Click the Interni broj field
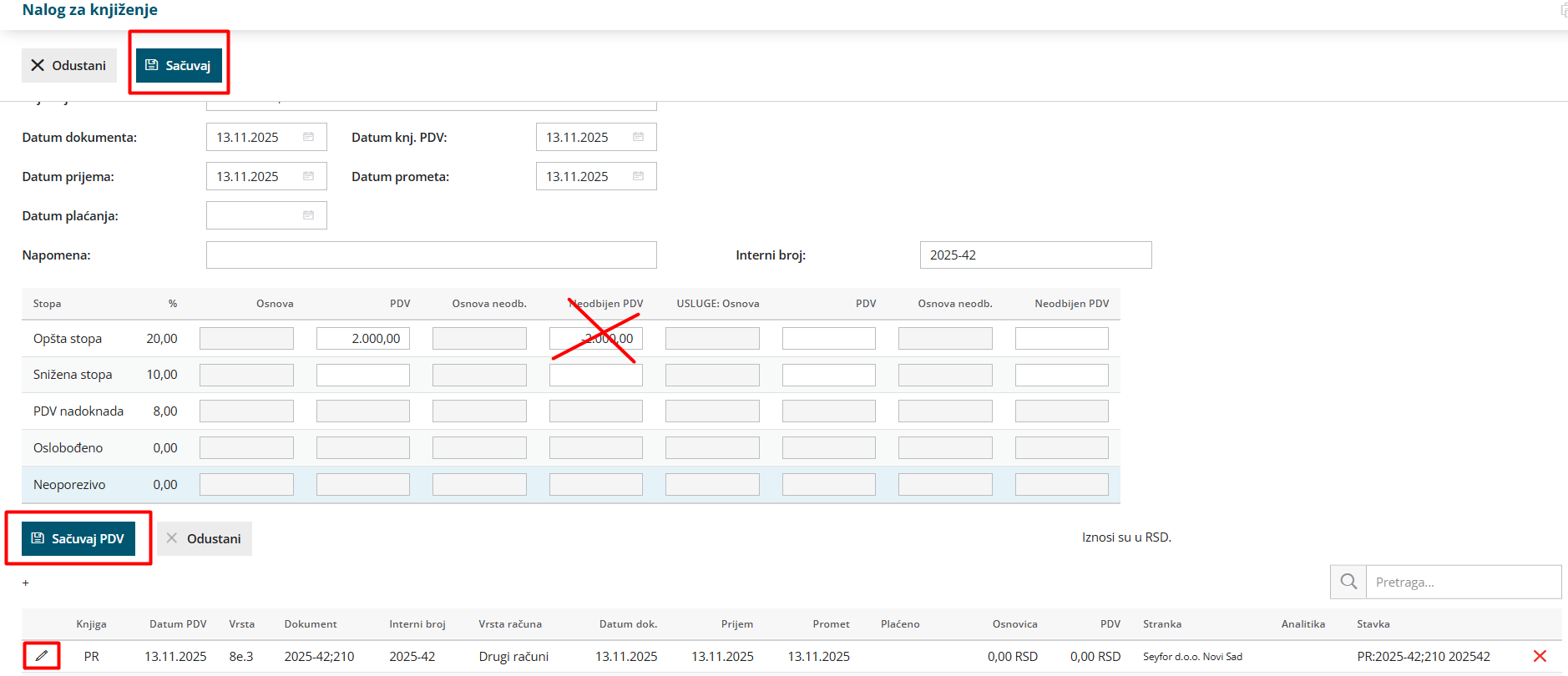Viewport: 1568px width, 676px height. point(1035,255)
